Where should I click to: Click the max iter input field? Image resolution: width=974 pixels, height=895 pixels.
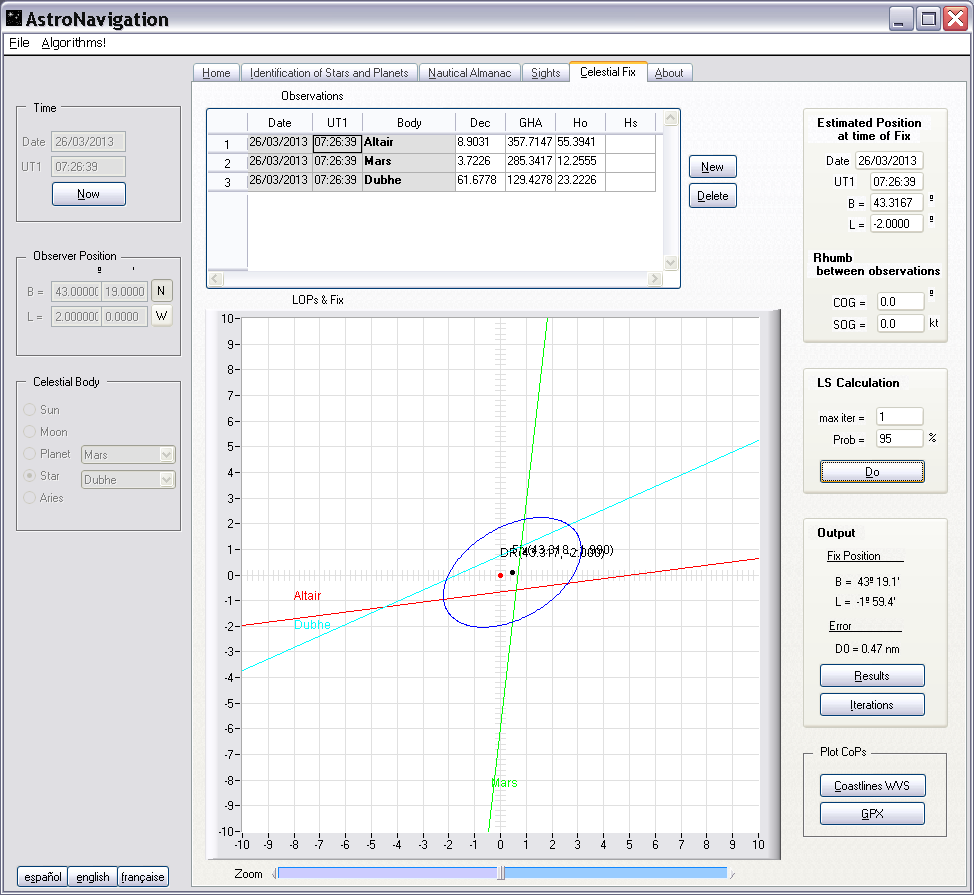click(x=899, y=417)
